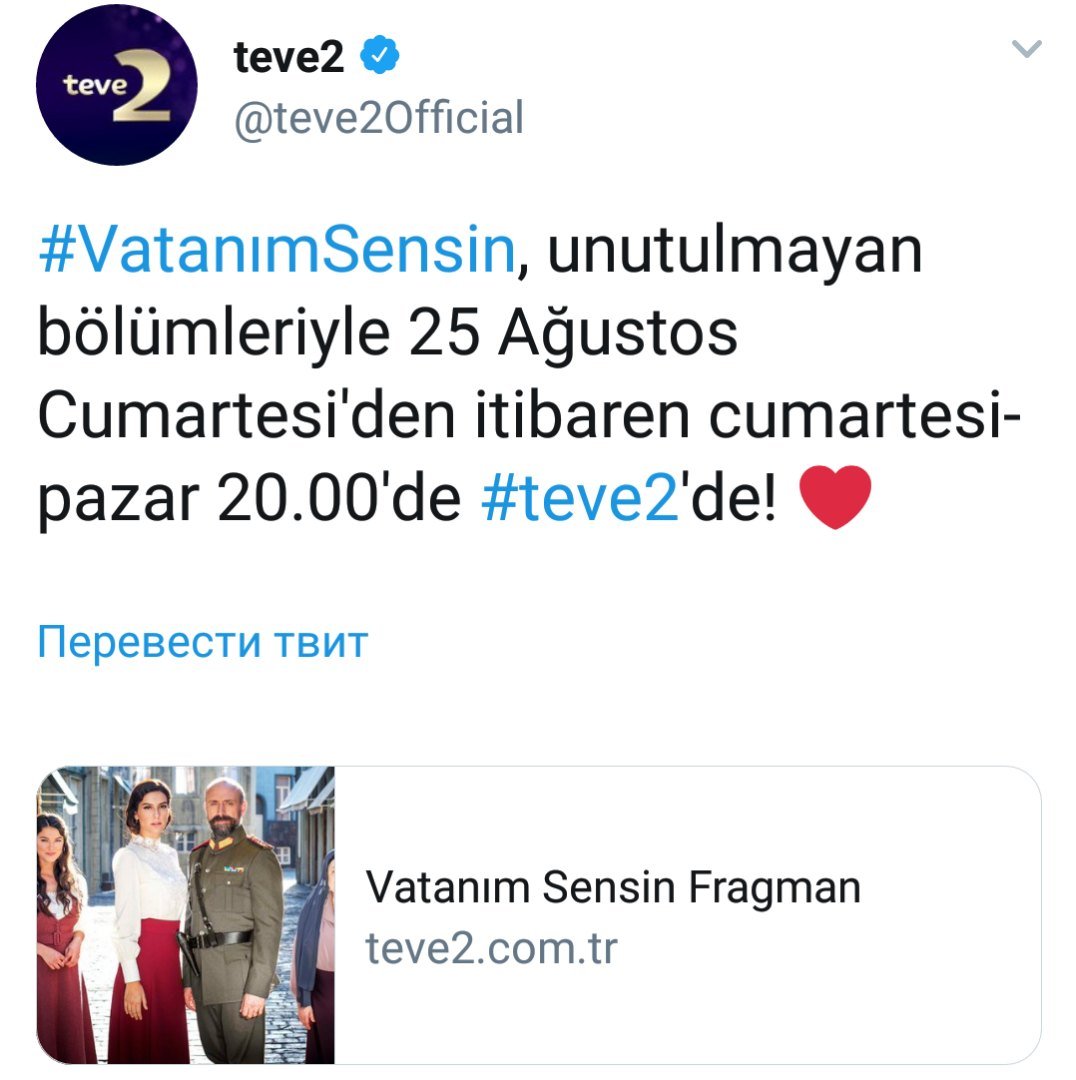1076x1080 pixels.
Task: Open the #teve2 hashtag
Action: coord(580,498)
